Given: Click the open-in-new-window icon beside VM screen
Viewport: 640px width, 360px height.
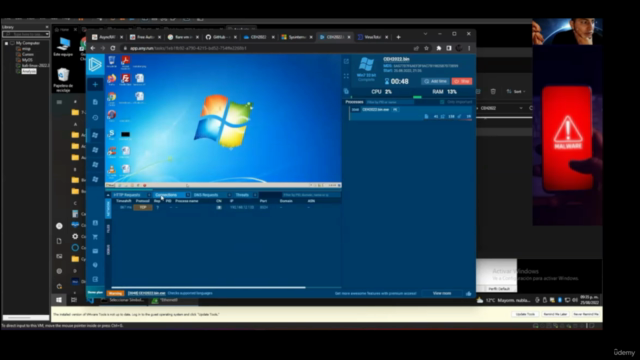Looking at the screenshot, I should tap(346, 62).
